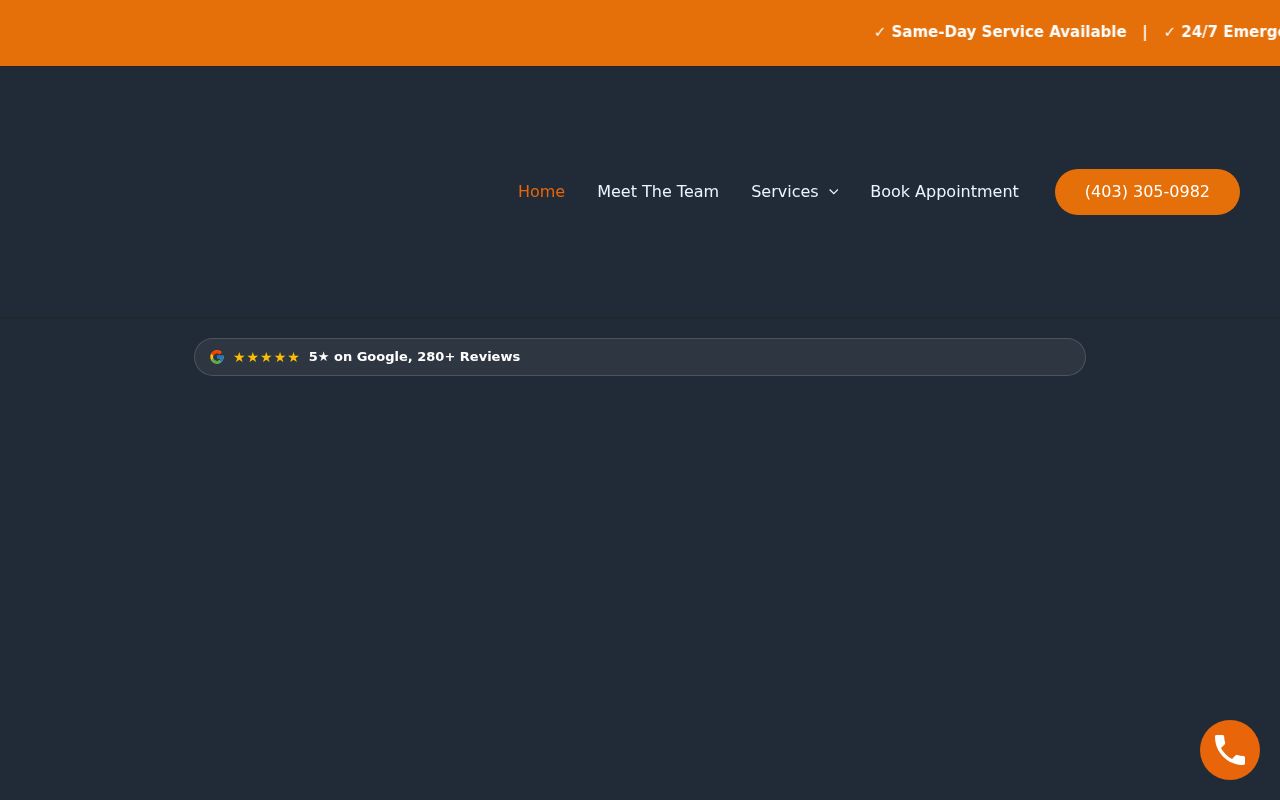Expand the Services dropdown chevron

click(833, 192)
